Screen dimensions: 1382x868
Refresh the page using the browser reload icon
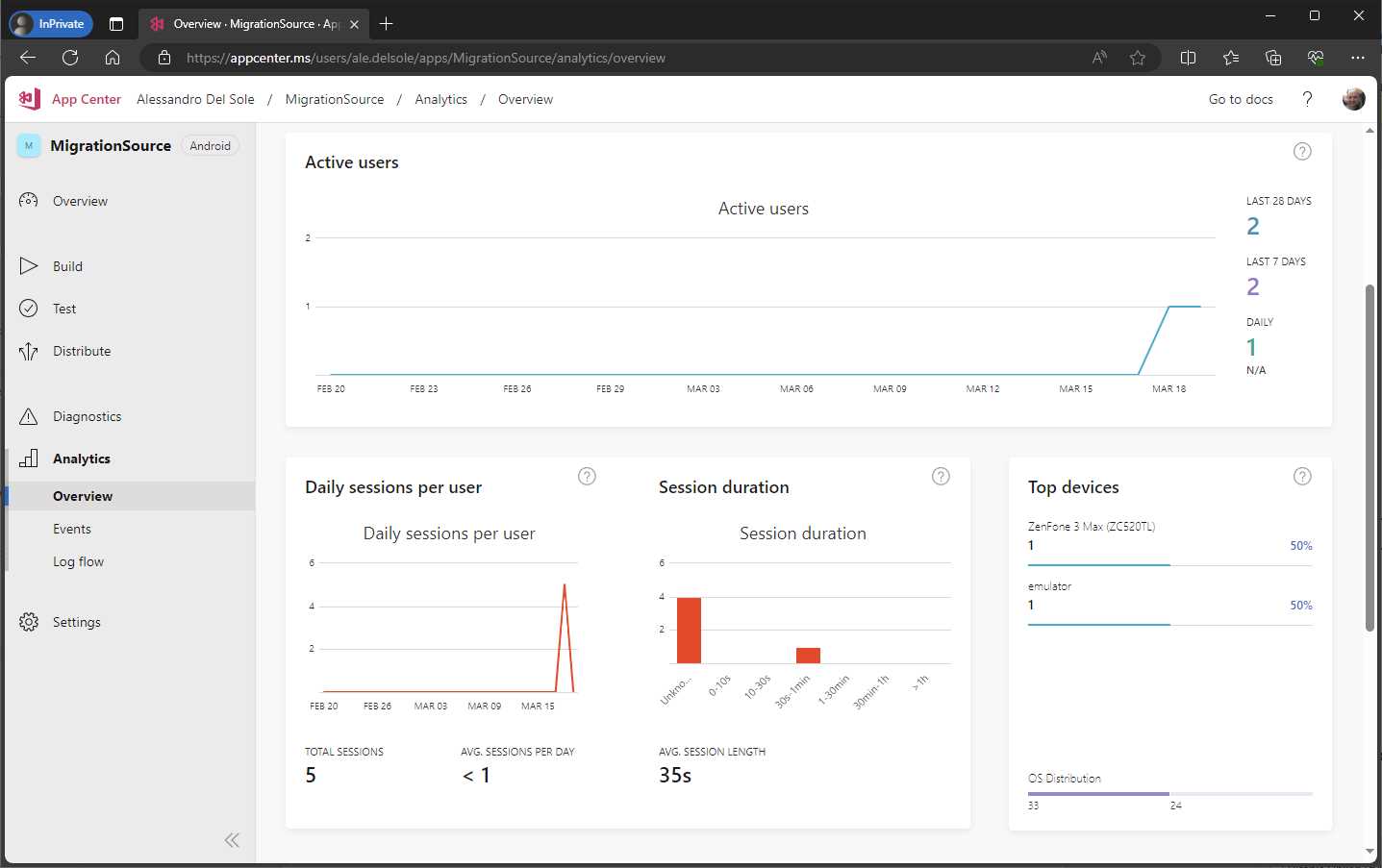(x=69, y=57)
